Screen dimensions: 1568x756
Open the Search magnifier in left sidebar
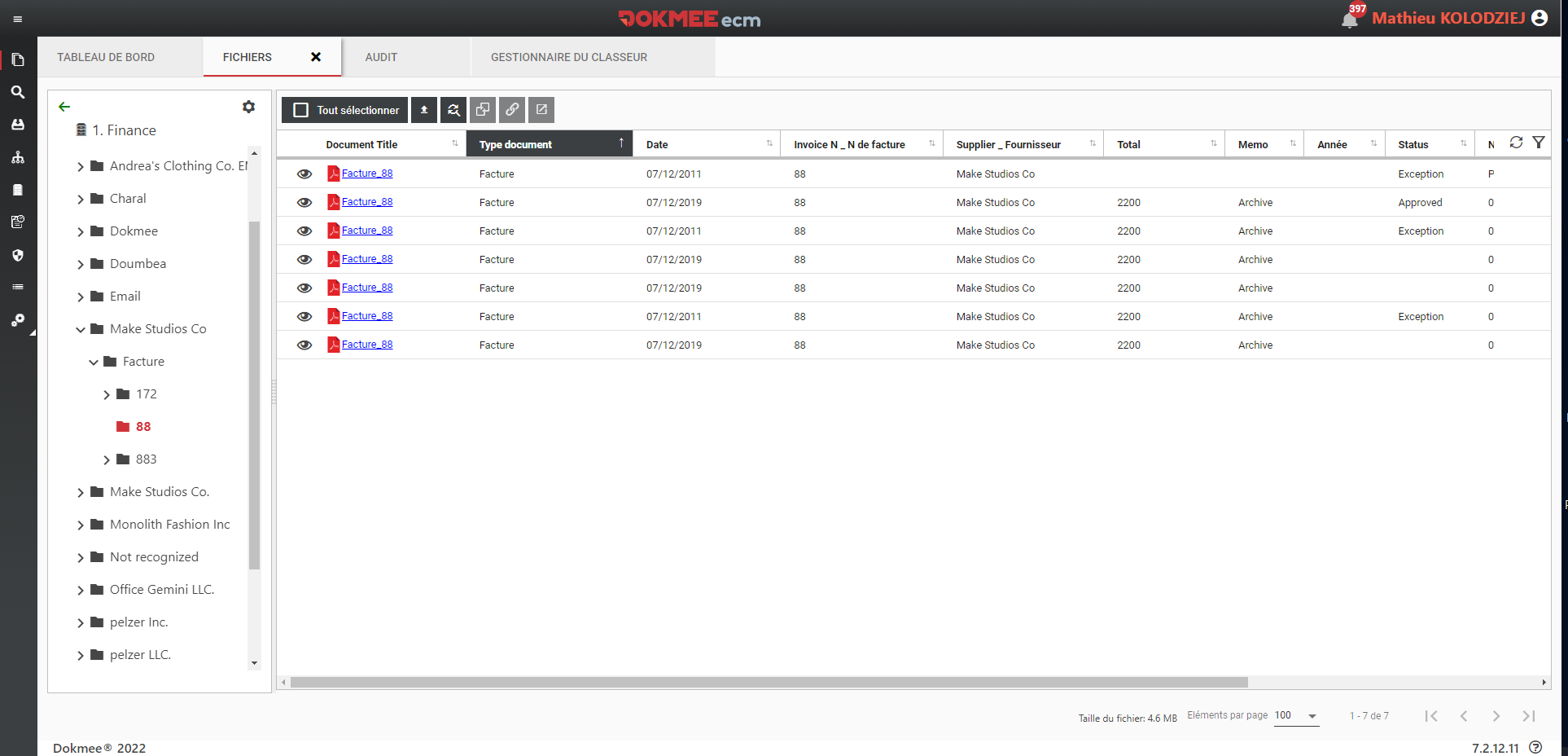click(x=18, y=92)
